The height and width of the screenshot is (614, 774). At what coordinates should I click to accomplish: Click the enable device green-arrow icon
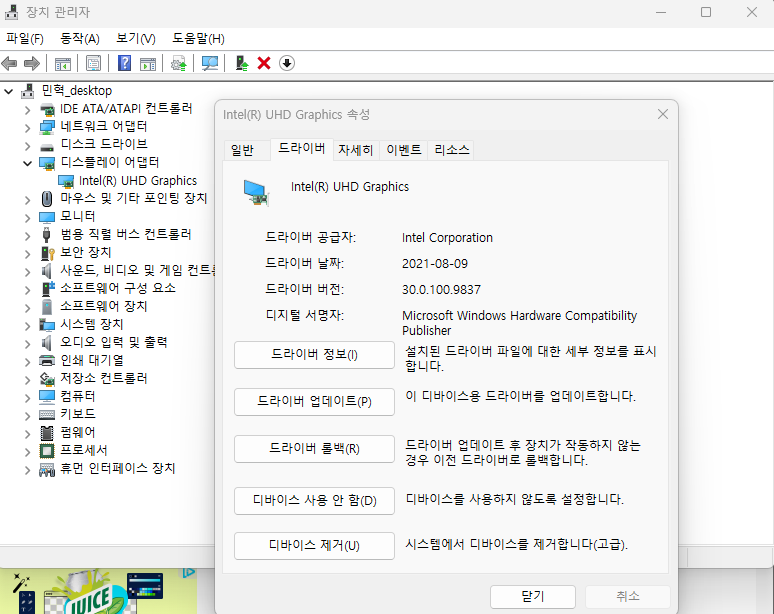click(x=241, y=63)
